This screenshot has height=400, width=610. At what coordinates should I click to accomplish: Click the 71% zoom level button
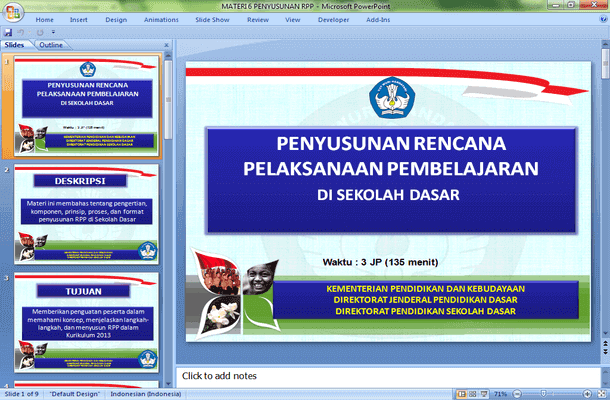point(500,394)
